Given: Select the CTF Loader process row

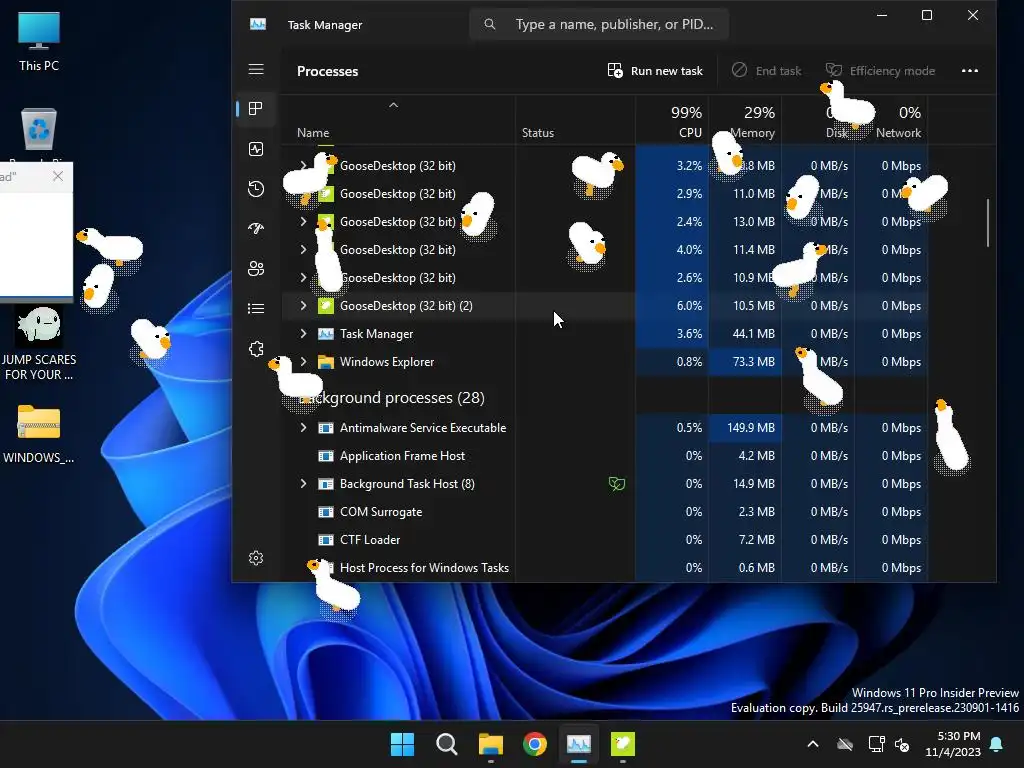Looking at the screenshot, I should (x=605, y=540).
